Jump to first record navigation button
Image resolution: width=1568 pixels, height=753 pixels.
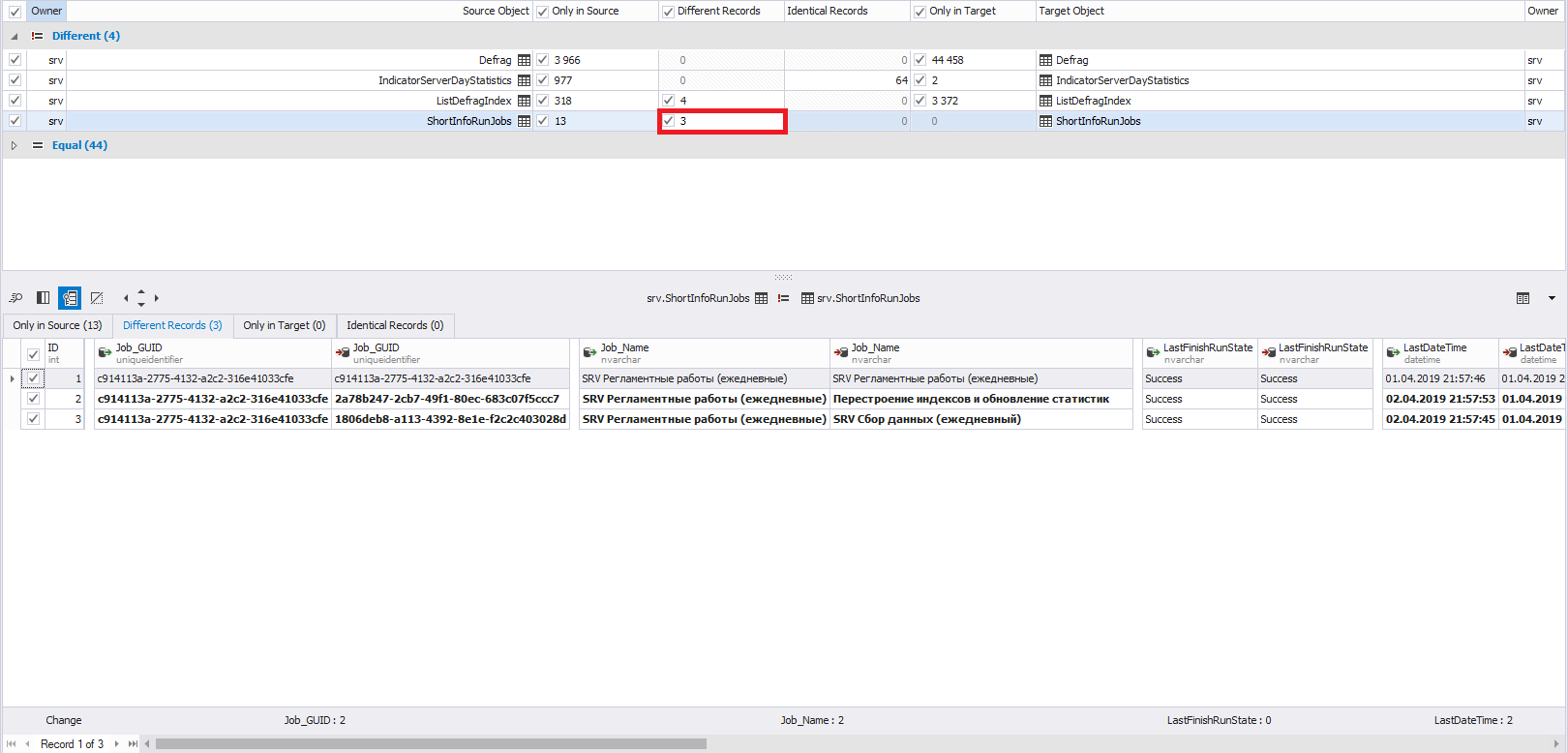click(12, 744)
